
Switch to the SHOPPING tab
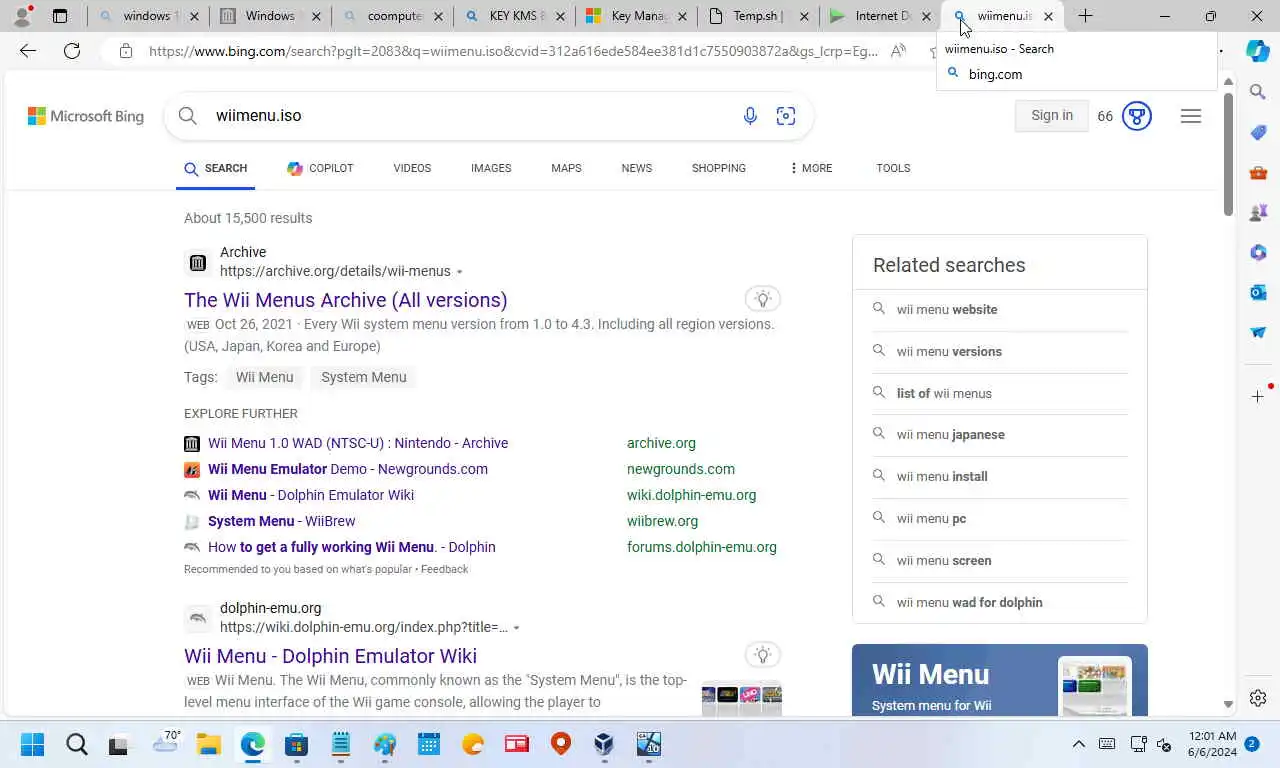click(x=719, y=168)
